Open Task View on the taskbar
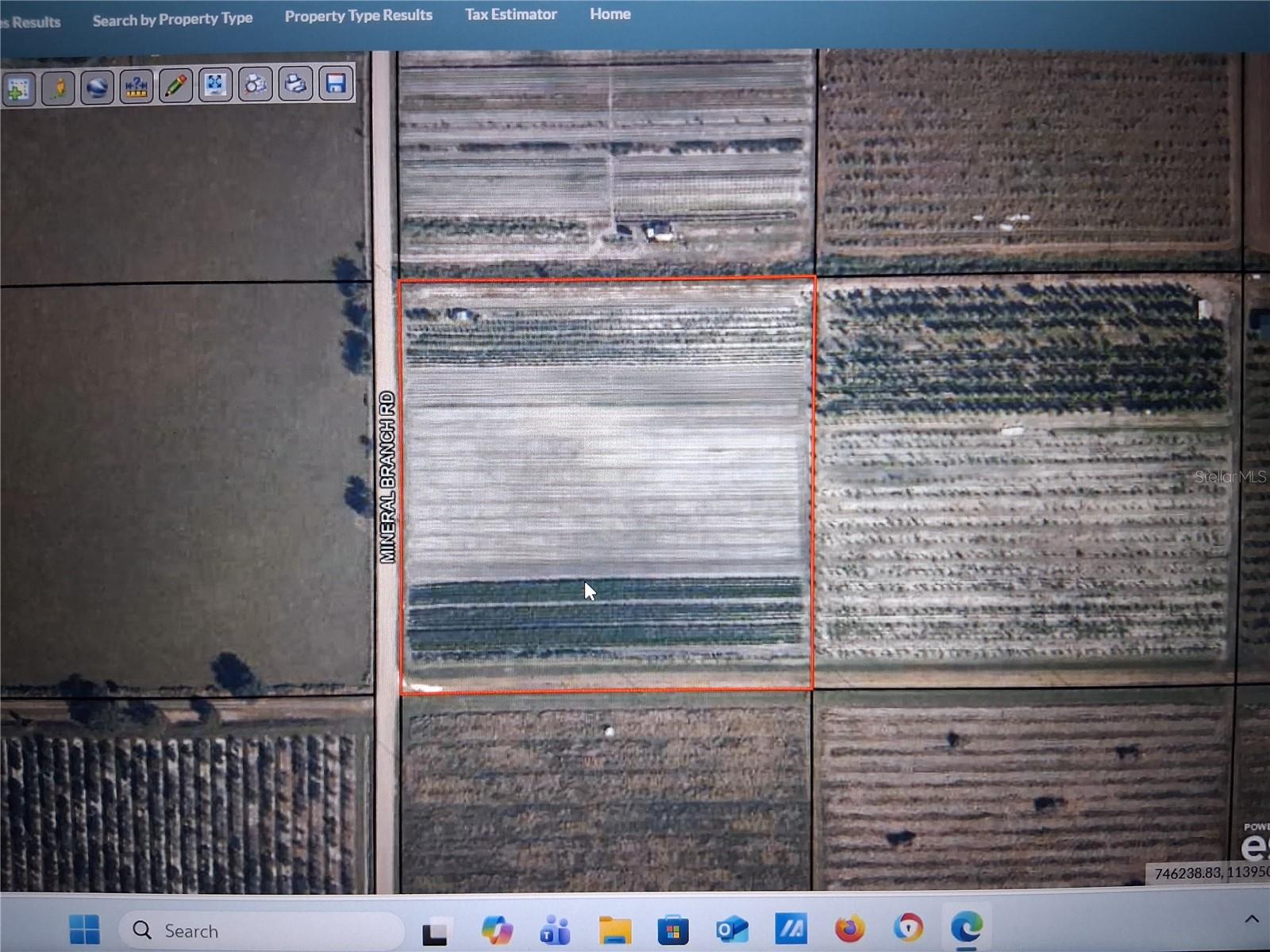 (435, 931)
